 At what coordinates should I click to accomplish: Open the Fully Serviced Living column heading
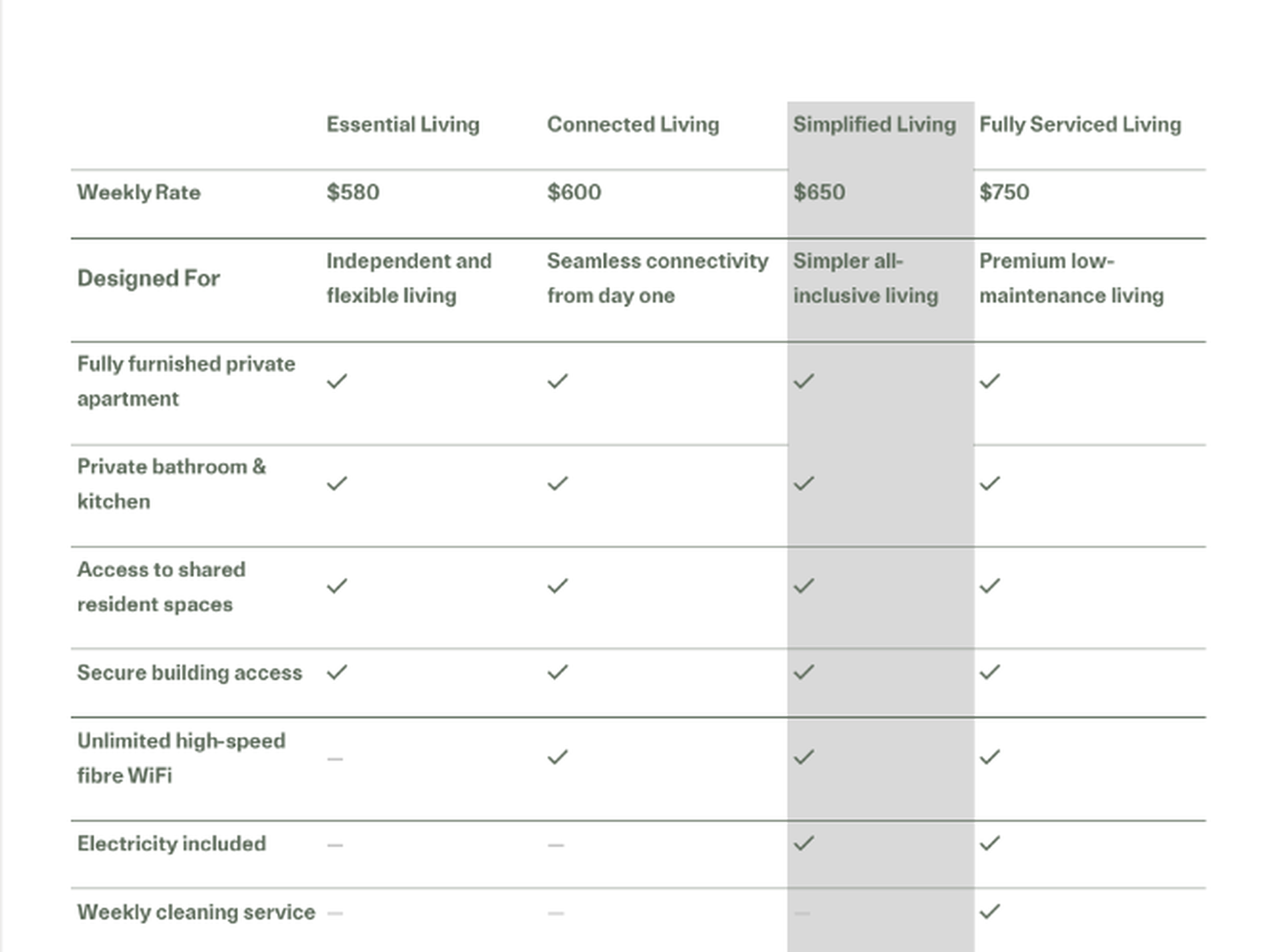pyautogui.click(x=1080, y=125)
